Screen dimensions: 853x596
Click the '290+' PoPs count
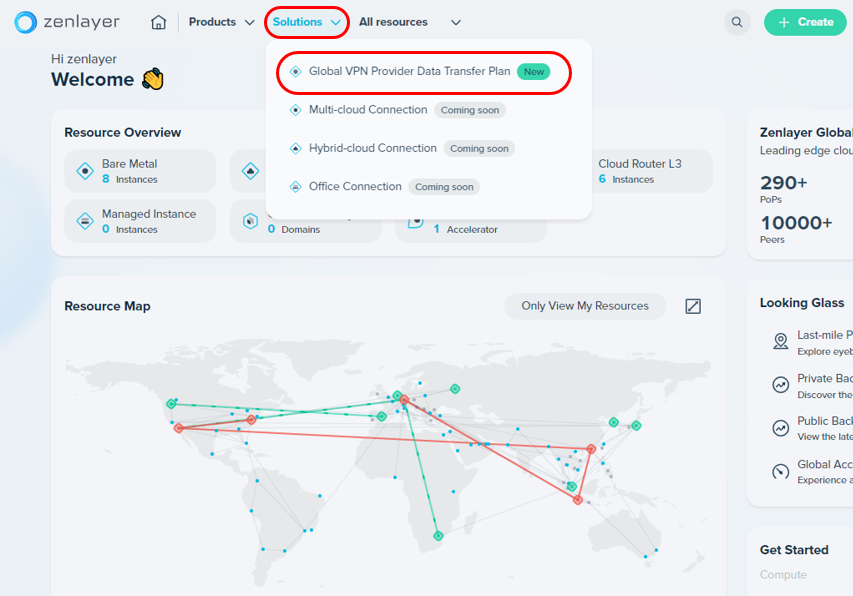click(x=783, y=183)
